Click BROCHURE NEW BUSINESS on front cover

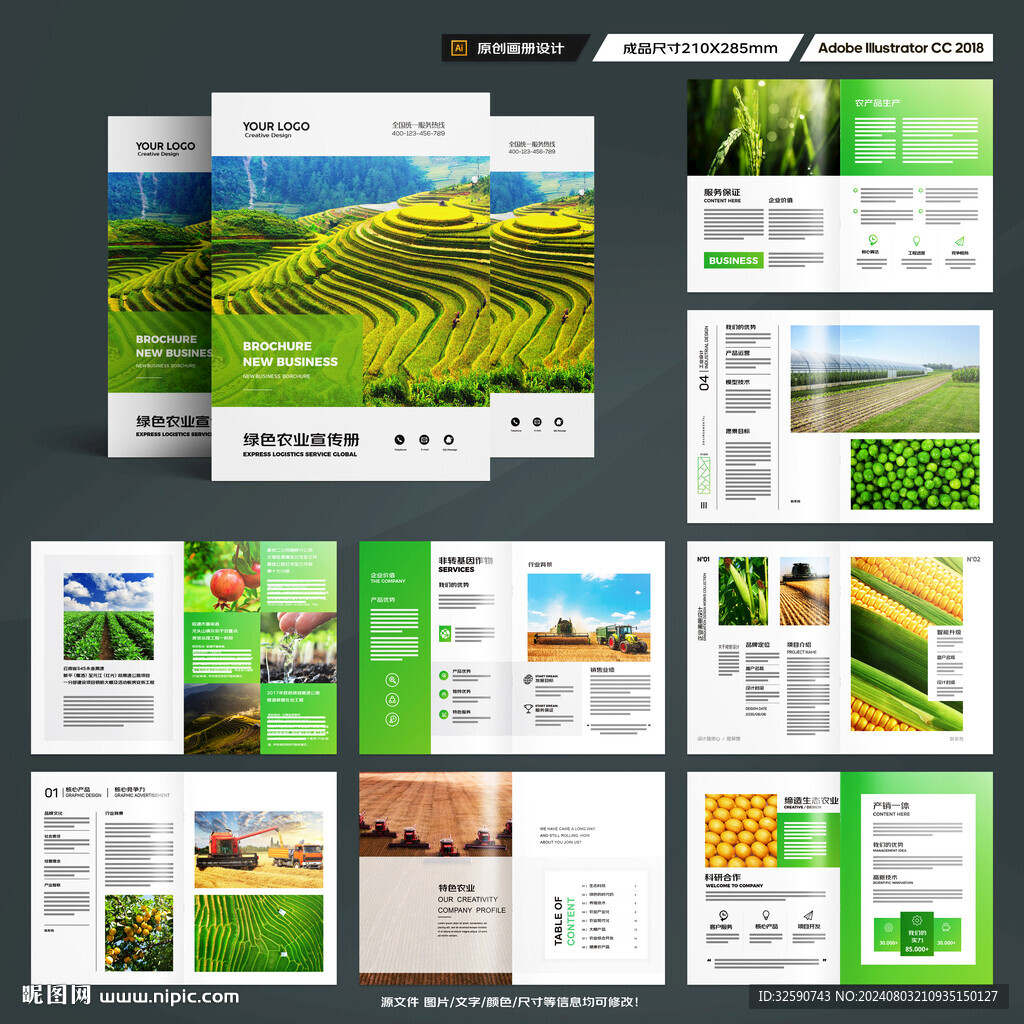(x=290, y=354)
